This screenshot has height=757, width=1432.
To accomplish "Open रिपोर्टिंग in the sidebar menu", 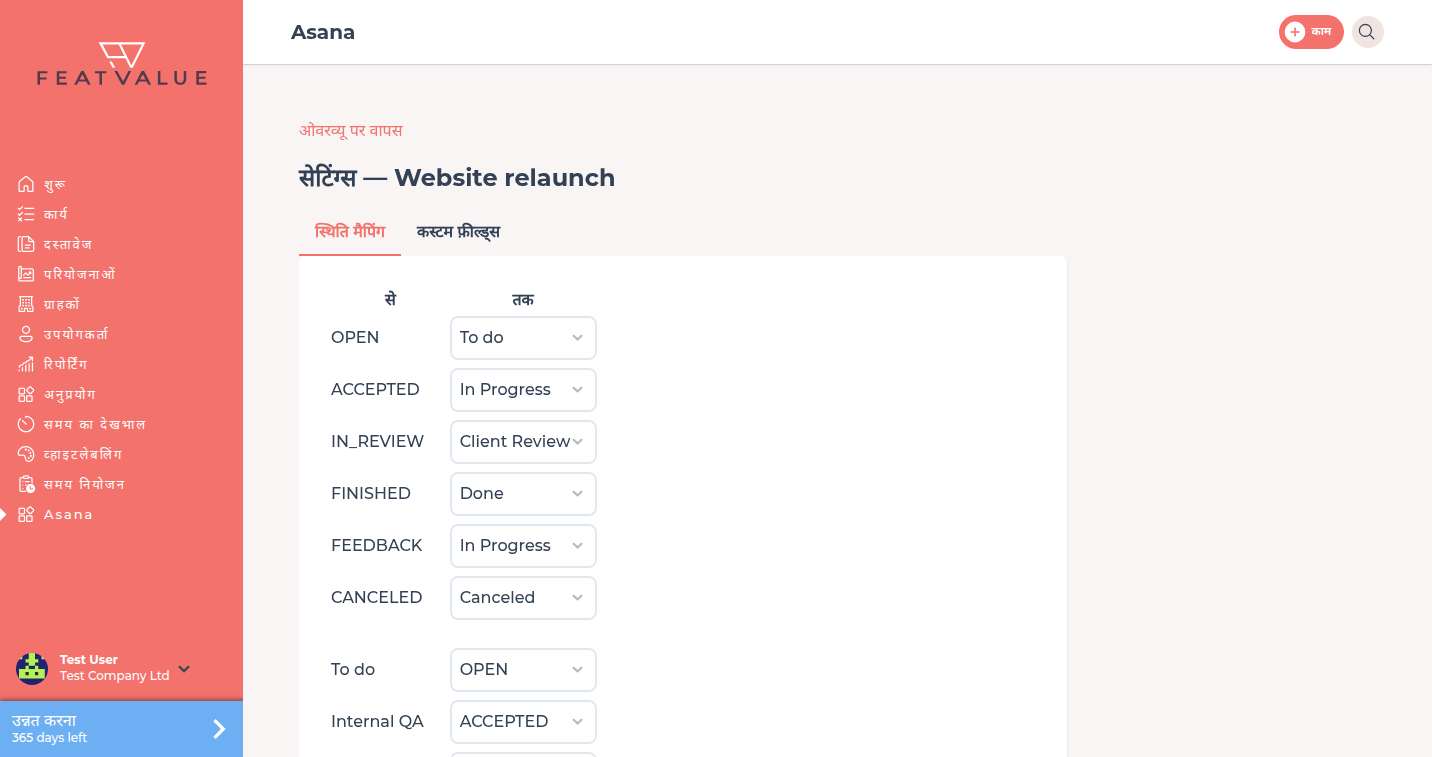I will (65, 364).
